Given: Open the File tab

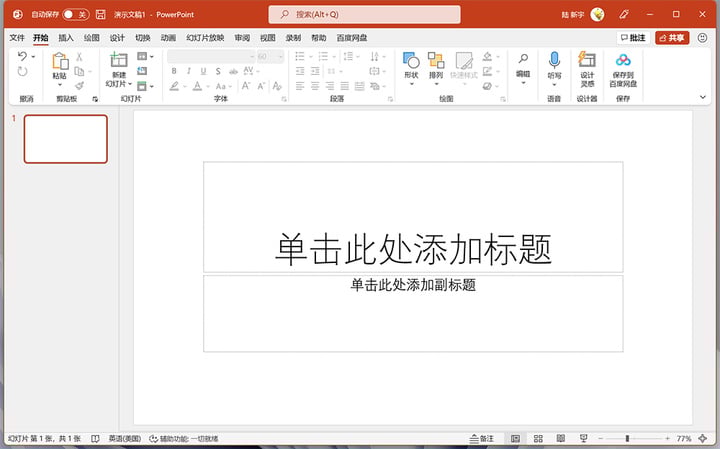Looking at the screenshot, I should (x=17, y=38).
